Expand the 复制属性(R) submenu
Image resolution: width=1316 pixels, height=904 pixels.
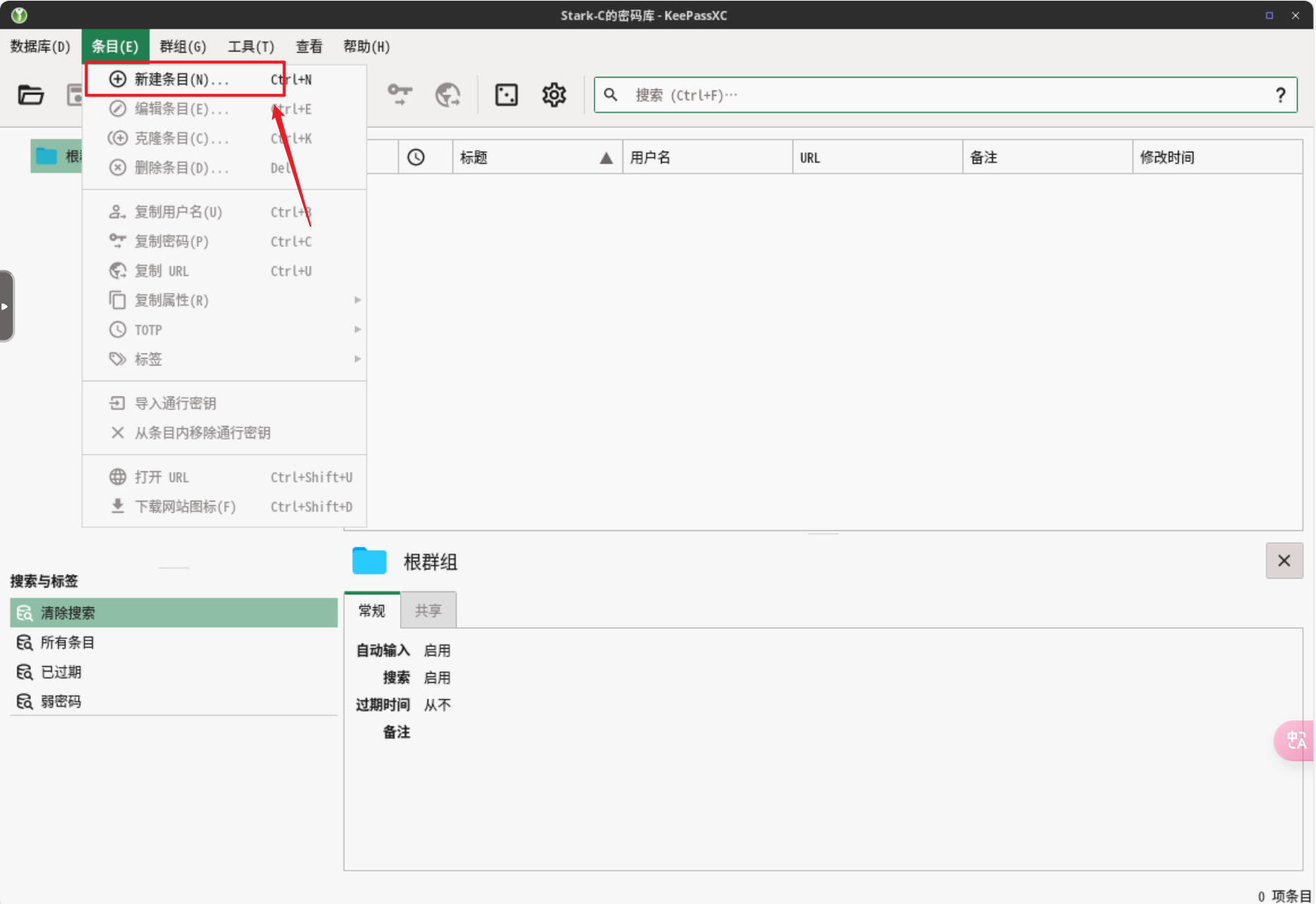click(224, 301)
